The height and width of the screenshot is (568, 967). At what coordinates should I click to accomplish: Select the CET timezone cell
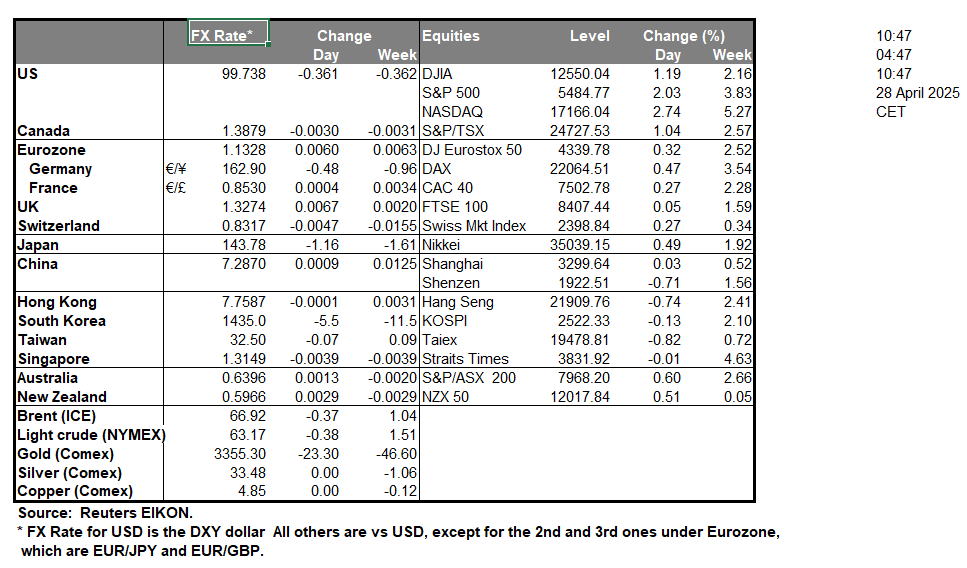point(890,112)
